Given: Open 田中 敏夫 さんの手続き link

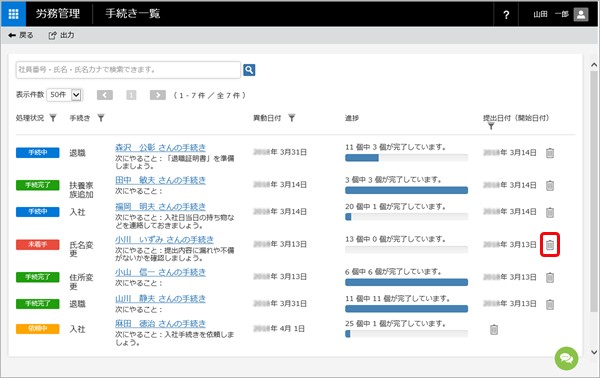Looking at the screenshot, I should point(160,180).
